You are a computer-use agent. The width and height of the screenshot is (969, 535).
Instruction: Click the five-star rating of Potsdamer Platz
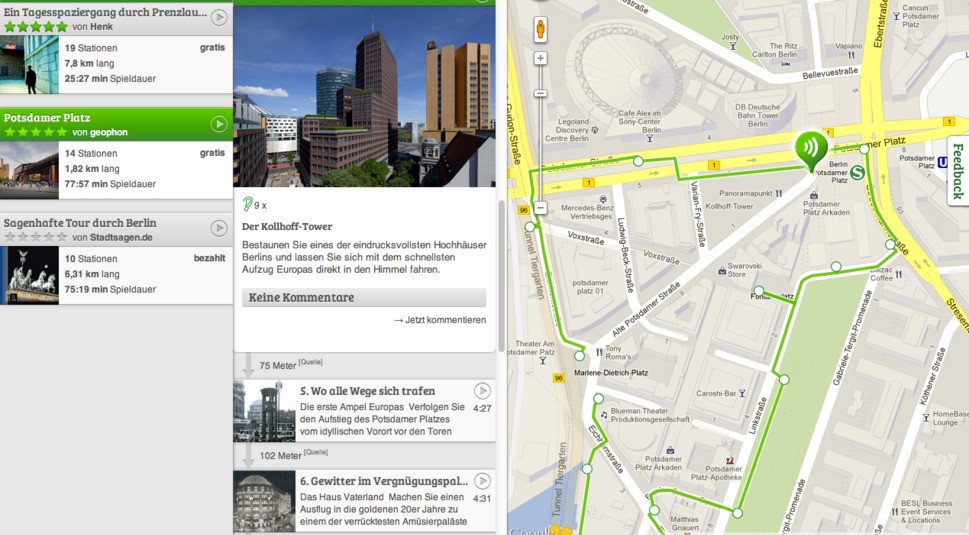(x=35, y=132)
